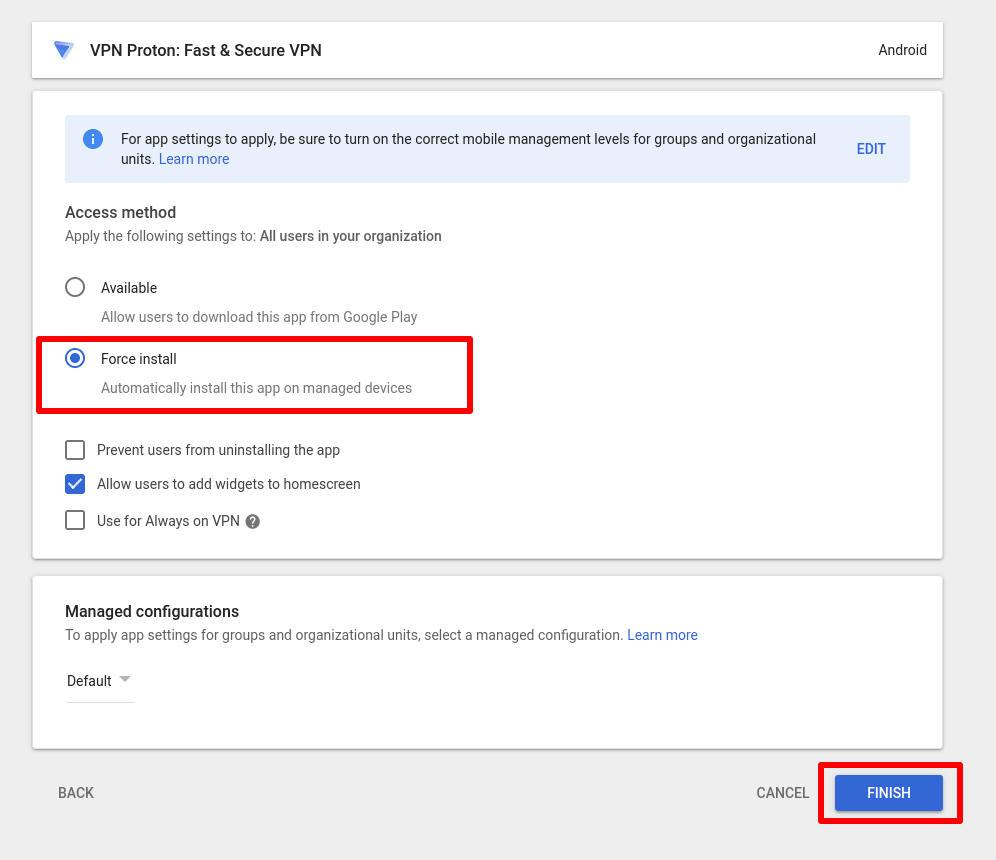The height and width of the screenshot is (860, 996).
Task: Click the Proton VPN app logo icon
Action: click(x=64, y=50)
